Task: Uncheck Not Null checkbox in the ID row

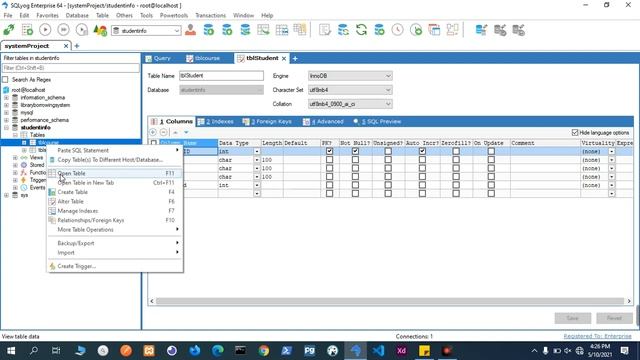Action: [356, 151]
